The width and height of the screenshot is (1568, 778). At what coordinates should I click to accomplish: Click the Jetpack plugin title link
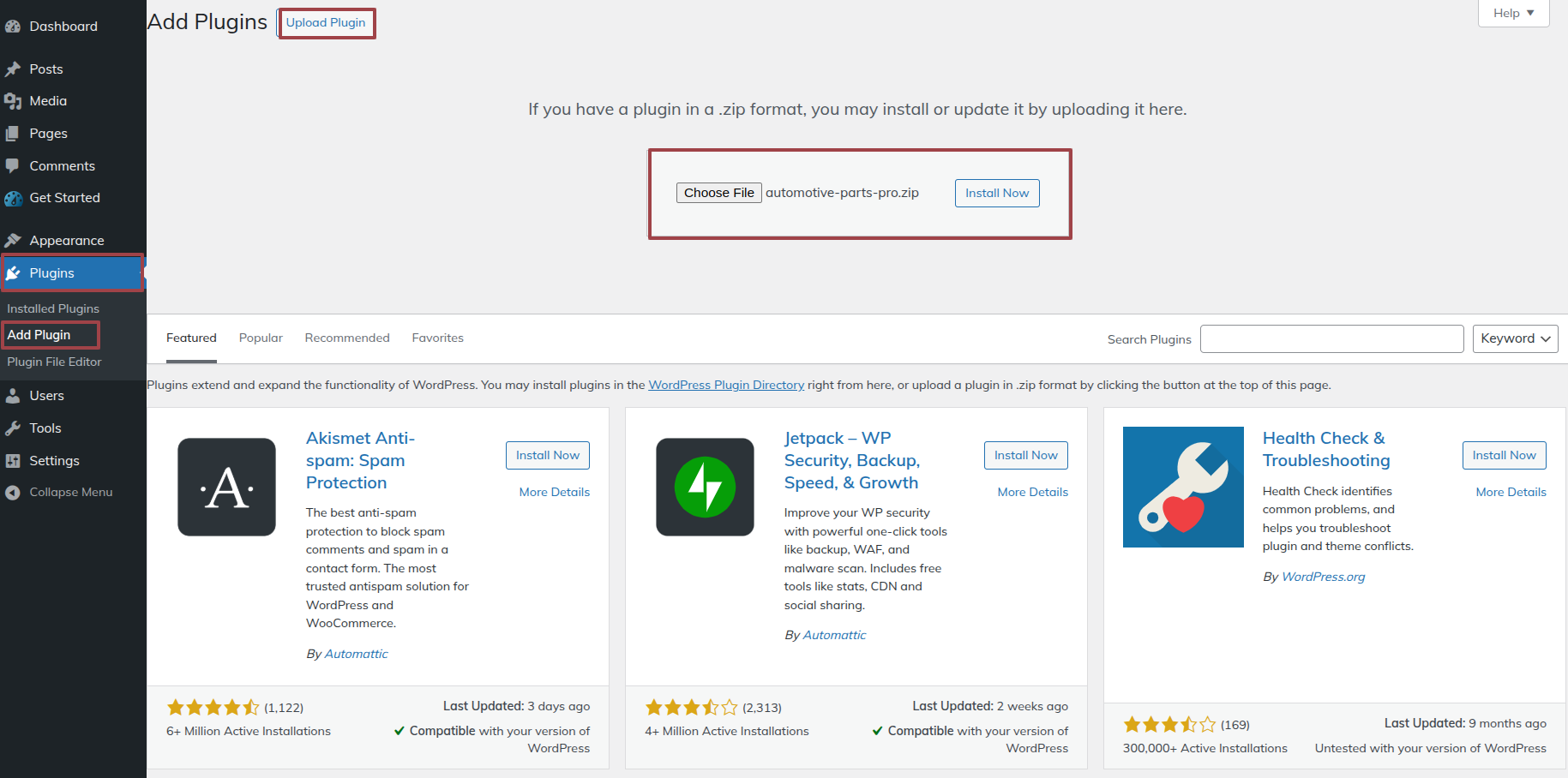point(852,461)
